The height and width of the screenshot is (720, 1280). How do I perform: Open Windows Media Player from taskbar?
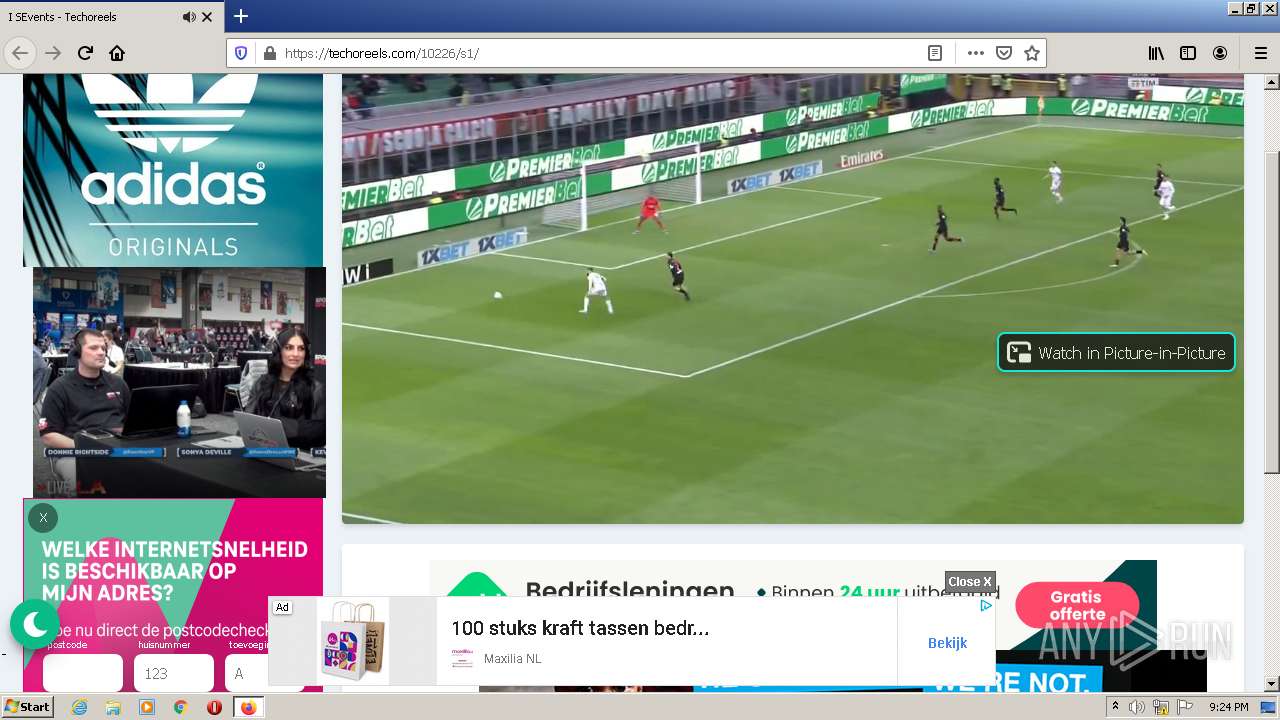coord(147,707)
